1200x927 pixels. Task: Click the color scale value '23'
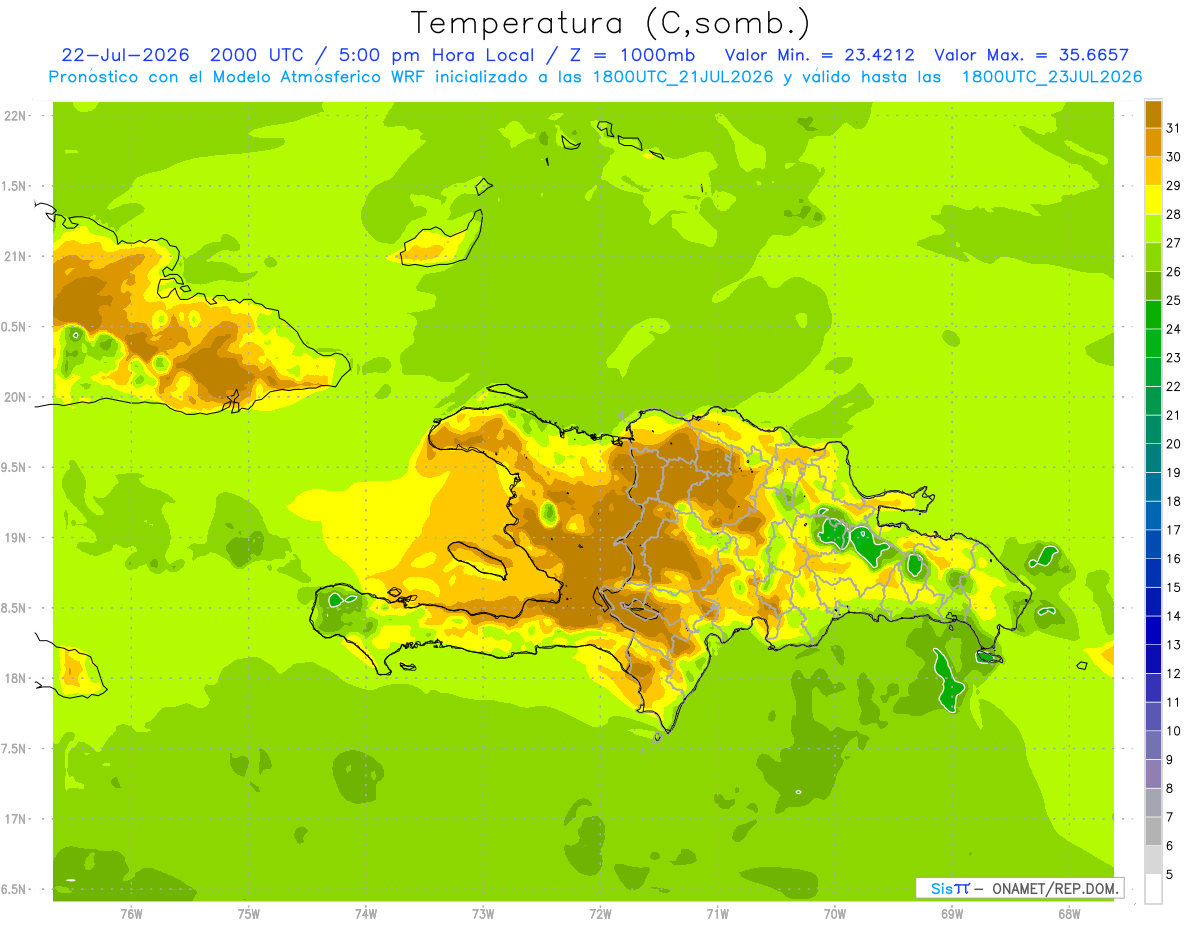[x=1174, y=358]
